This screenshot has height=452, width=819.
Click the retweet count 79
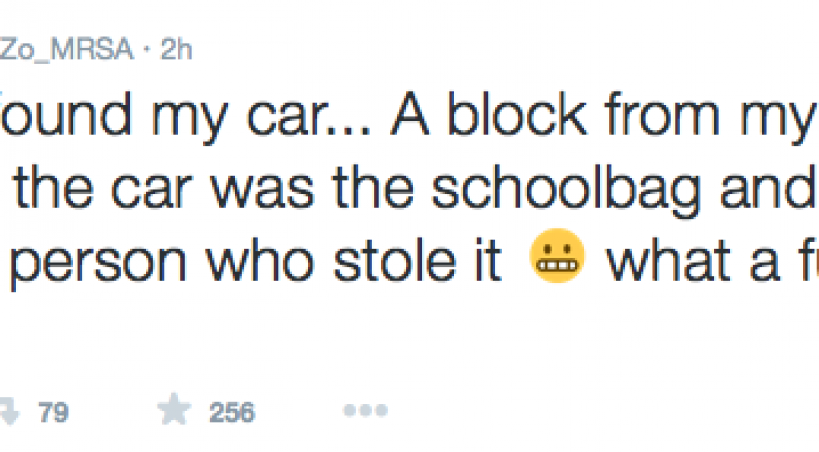53,411
